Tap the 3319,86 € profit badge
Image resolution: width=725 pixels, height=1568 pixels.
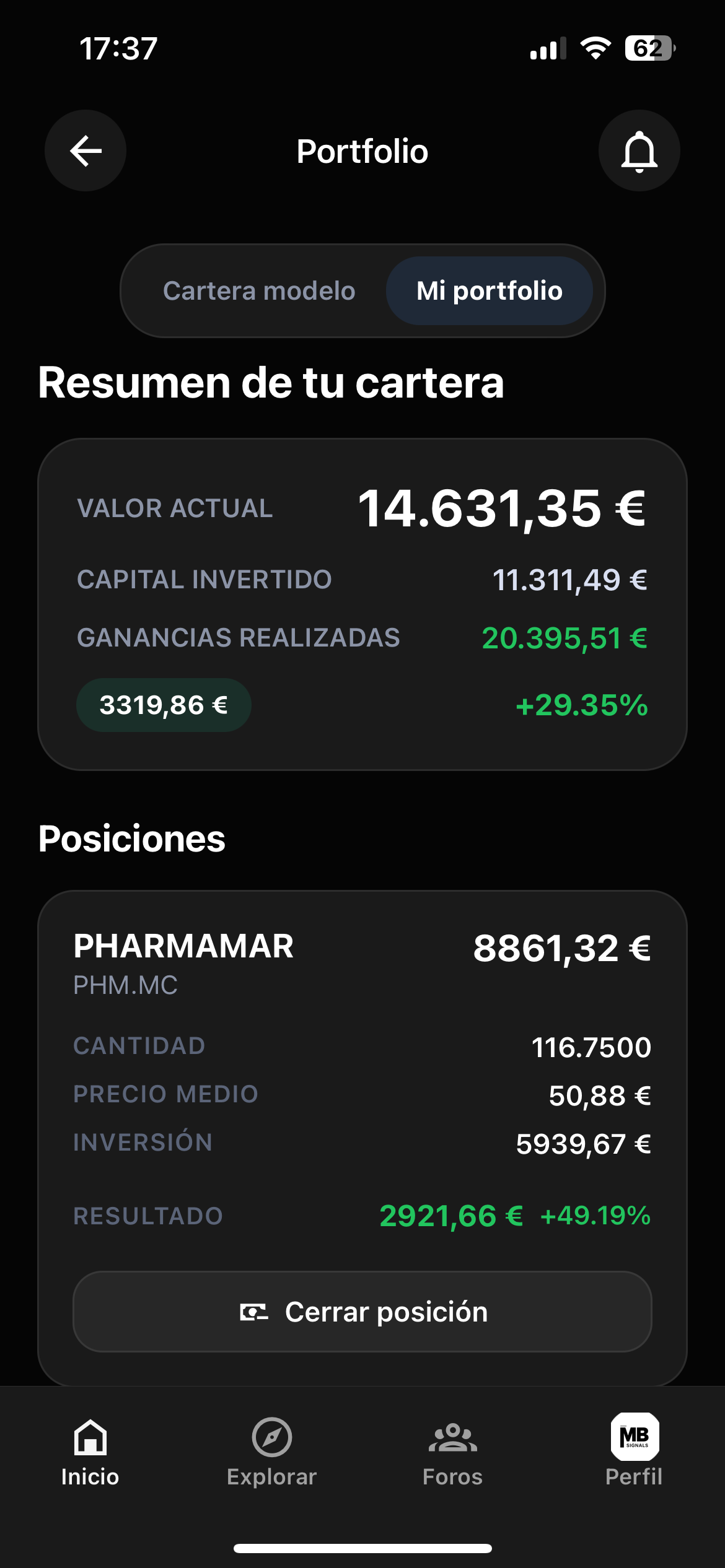coord(164,705)
